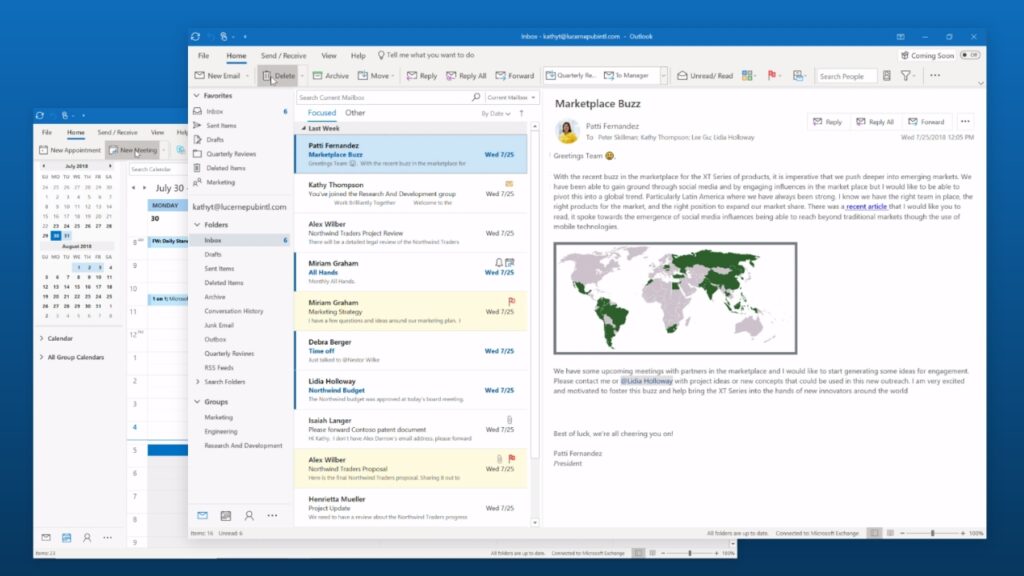
Task: Click the To Manager quick step
Action: [x=626, y=76]
